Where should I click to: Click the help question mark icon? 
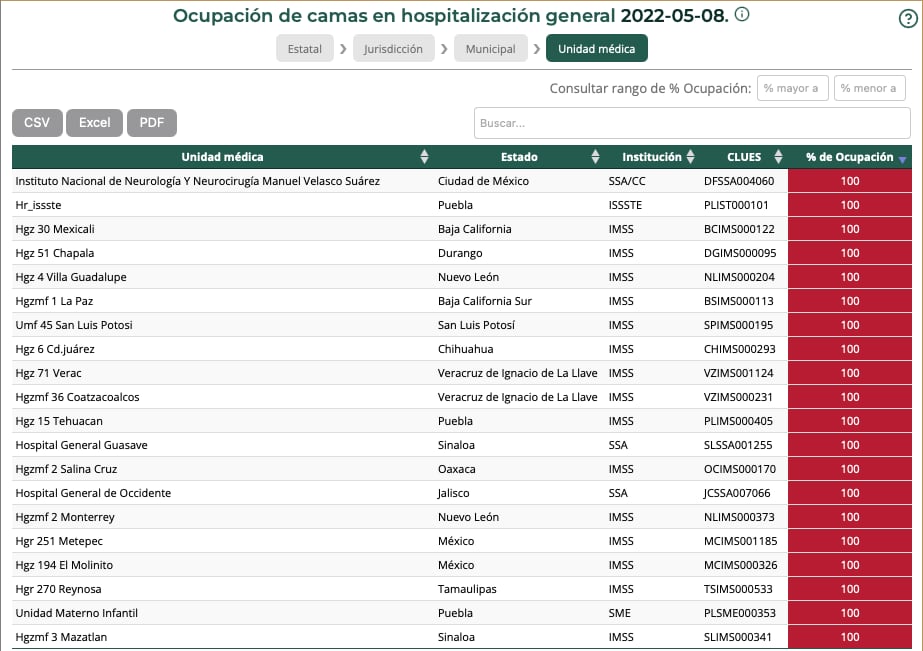point(908,18)
